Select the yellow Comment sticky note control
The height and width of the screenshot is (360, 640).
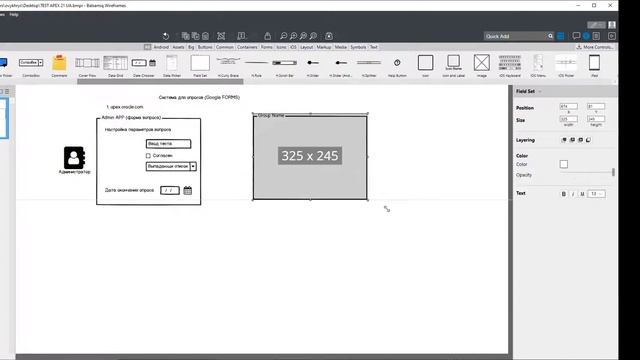pos(59,65)
